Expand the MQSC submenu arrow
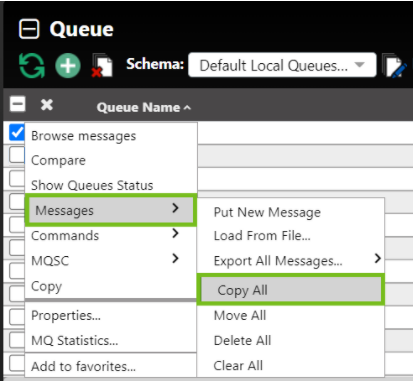Viewport: 413px width, 381px height. click(175, 258)
